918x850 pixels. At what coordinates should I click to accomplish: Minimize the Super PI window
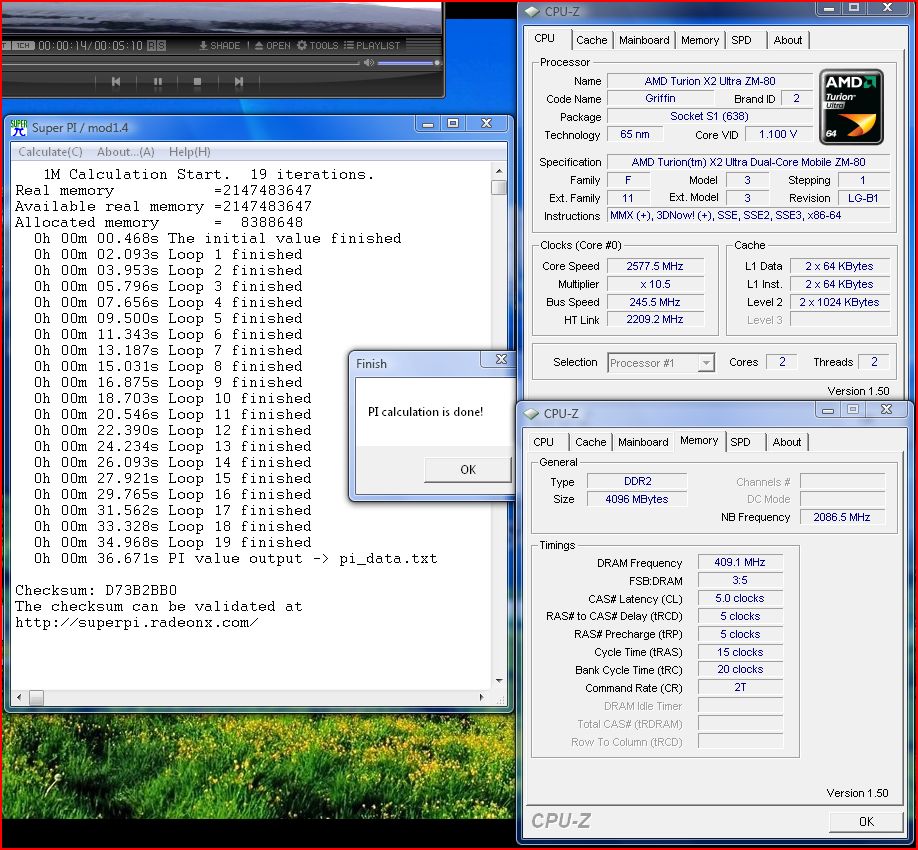click(x=428, y=123)
